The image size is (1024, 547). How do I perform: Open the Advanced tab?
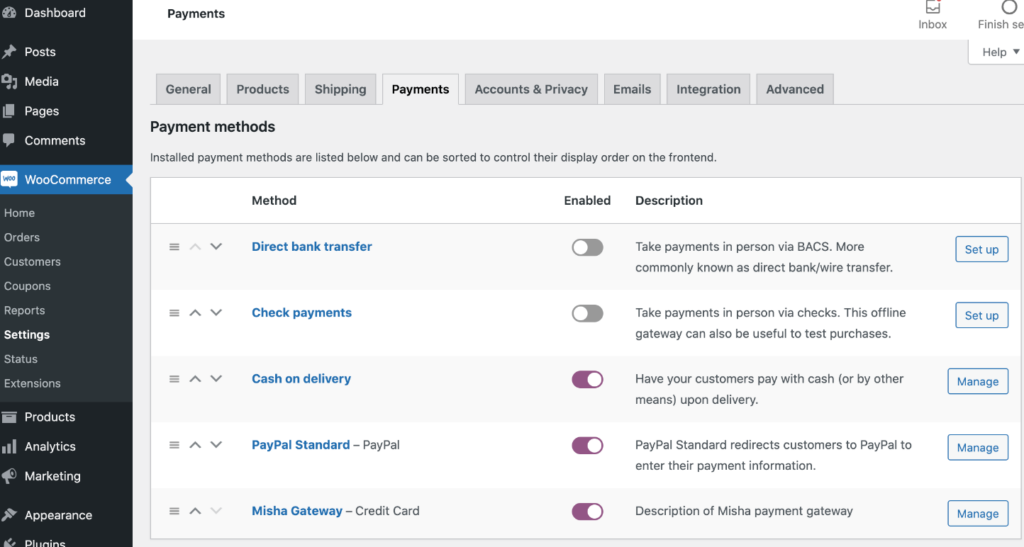pyautogui.click(x=795, y=89)
